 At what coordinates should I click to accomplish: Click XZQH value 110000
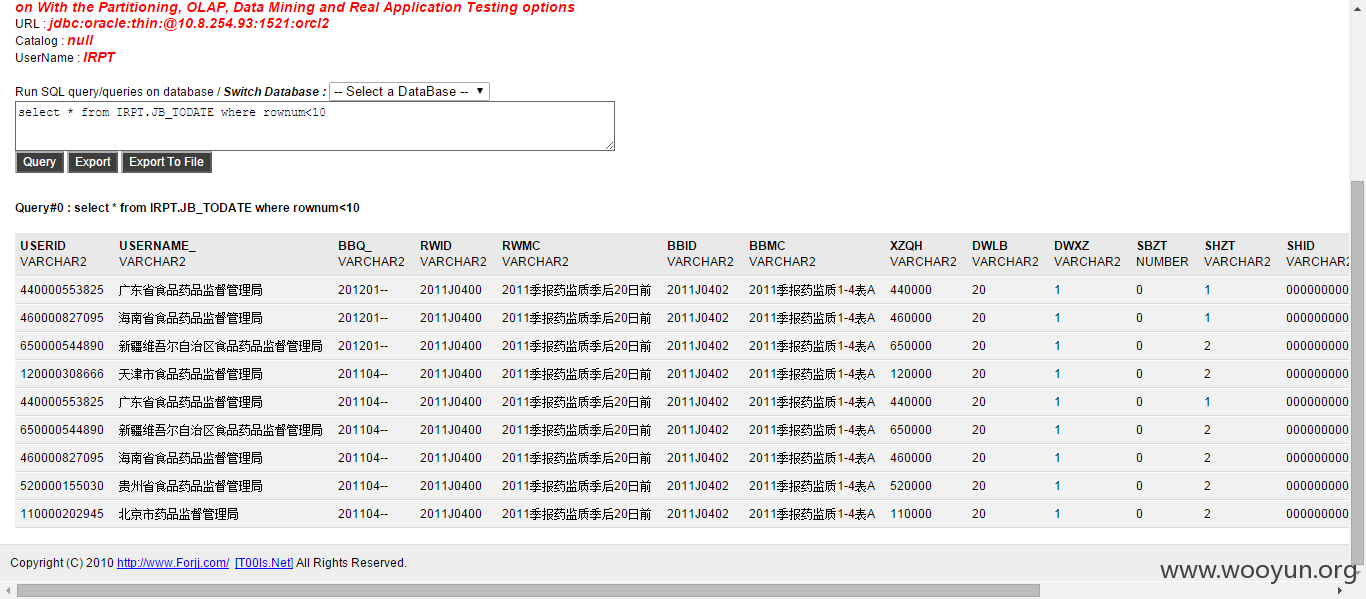911,514
